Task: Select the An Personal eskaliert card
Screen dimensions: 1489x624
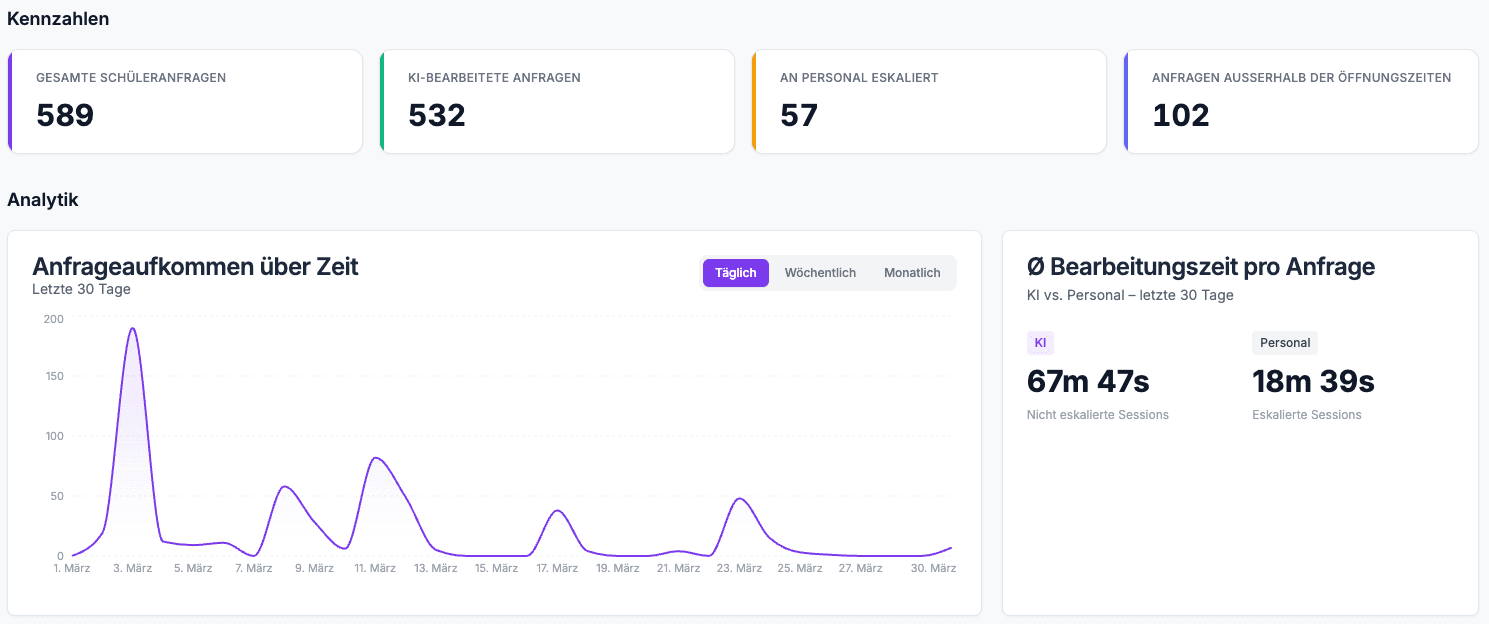Action: coord(929,100)
